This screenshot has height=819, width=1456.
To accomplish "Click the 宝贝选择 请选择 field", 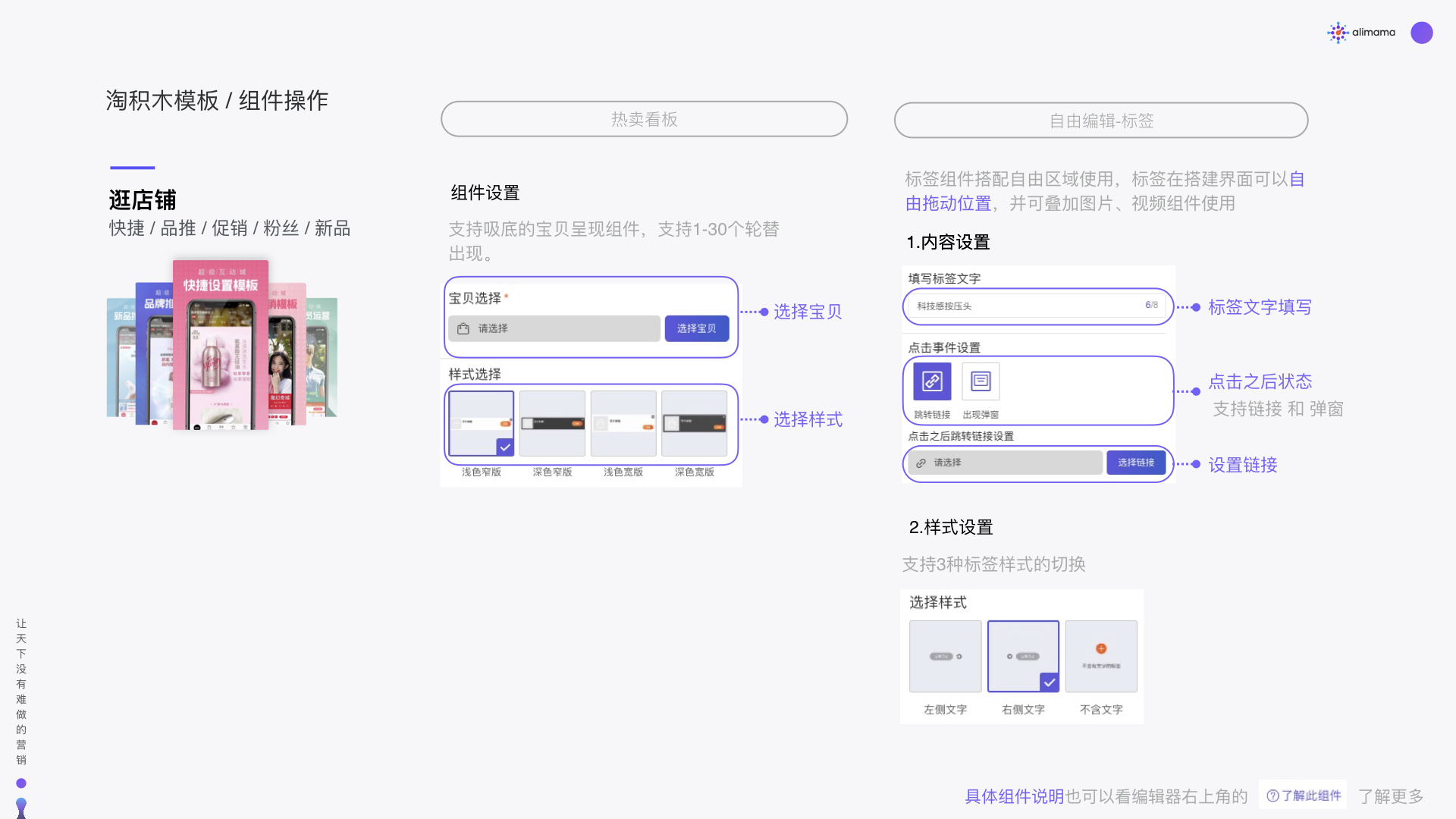I will click(554, 328).
